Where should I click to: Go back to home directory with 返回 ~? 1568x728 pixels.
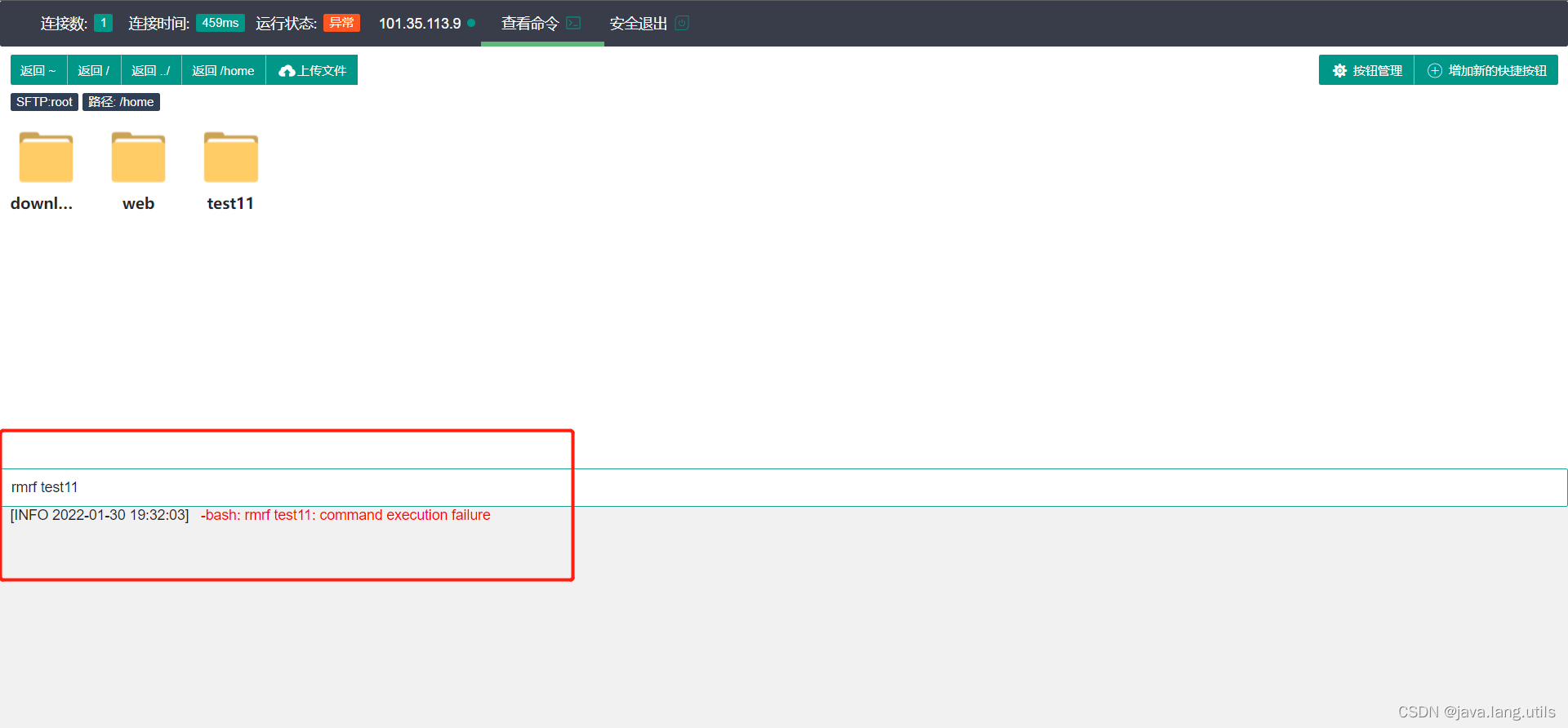pyautogui.click(x=38, y=70)
